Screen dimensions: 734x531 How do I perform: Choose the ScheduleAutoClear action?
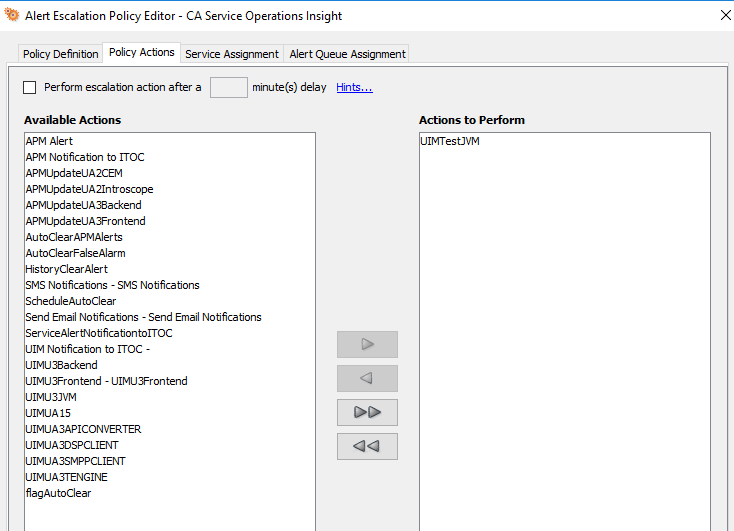pos(169,301)
